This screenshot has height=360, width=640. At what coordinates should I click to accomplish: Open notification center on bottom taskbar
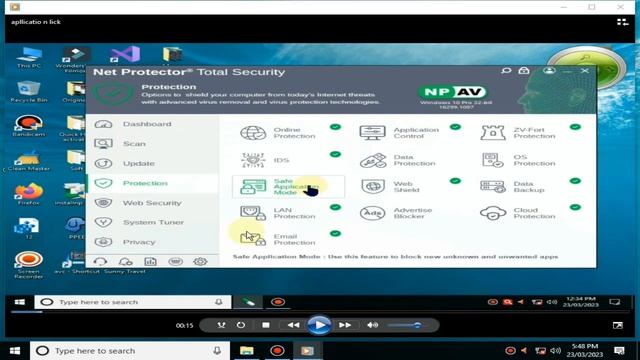coord(619,351)
